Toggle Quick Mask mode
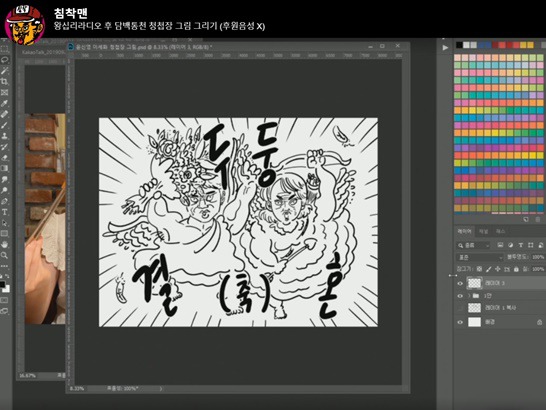This screenshot has width=546, height=410. click(x=5, y=300)
